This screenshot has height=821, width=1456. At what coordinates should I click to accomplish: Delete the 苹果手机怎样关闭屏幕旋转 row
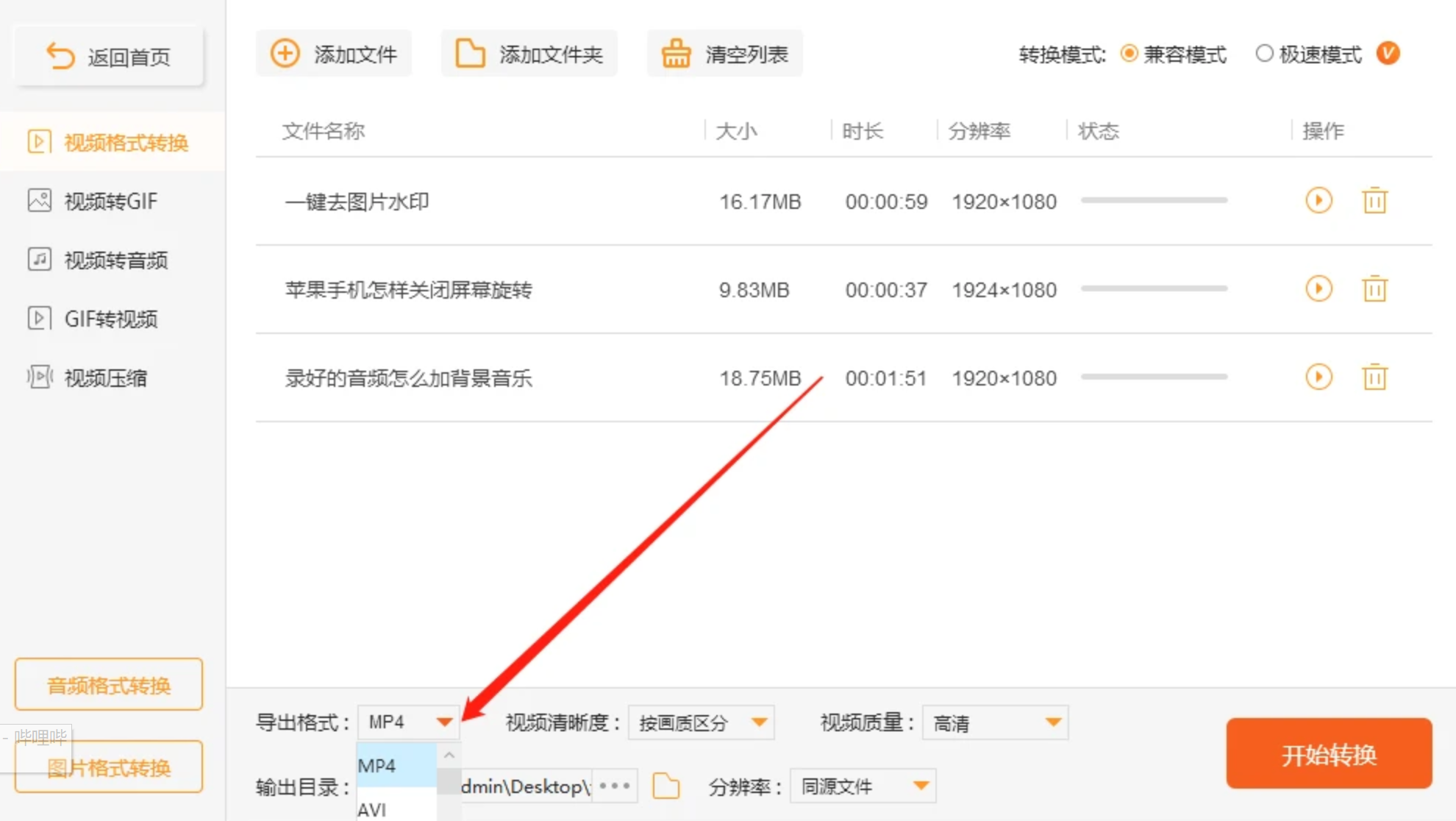[x=1374, y=288]
